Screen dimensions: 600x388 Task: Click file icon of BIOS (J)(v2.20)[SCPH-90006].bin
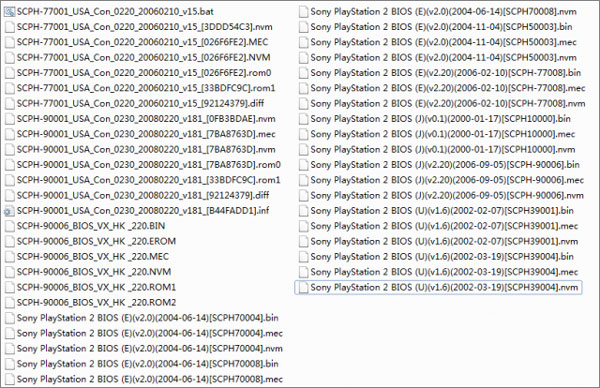[303, 165]
